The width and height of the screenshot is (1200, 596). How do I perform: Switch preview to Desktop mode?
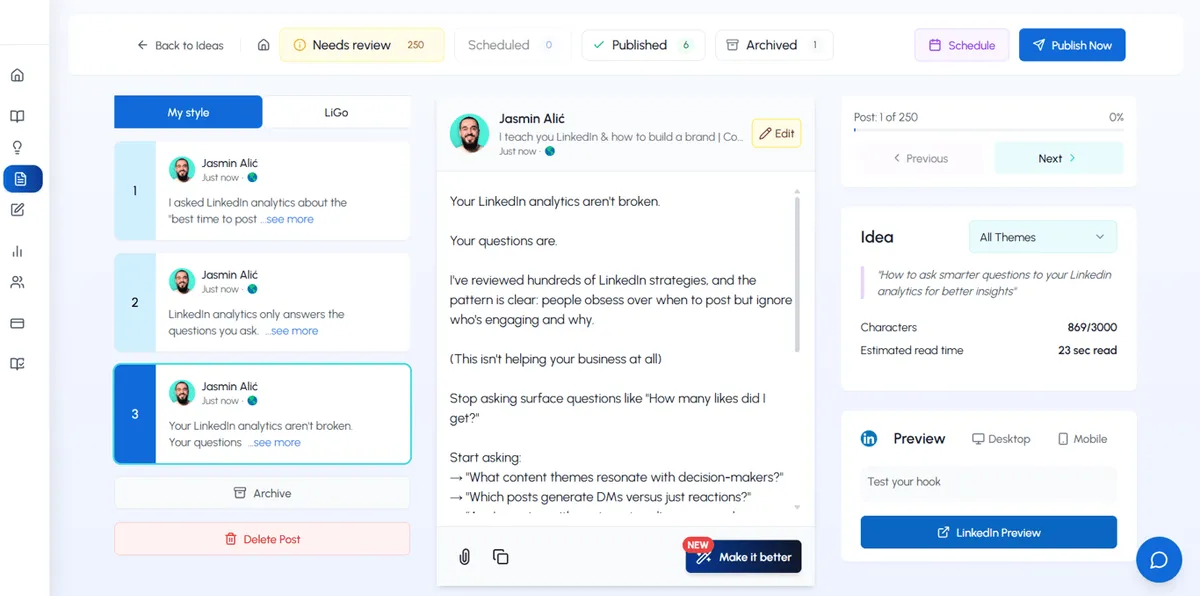pos(1000,438)
